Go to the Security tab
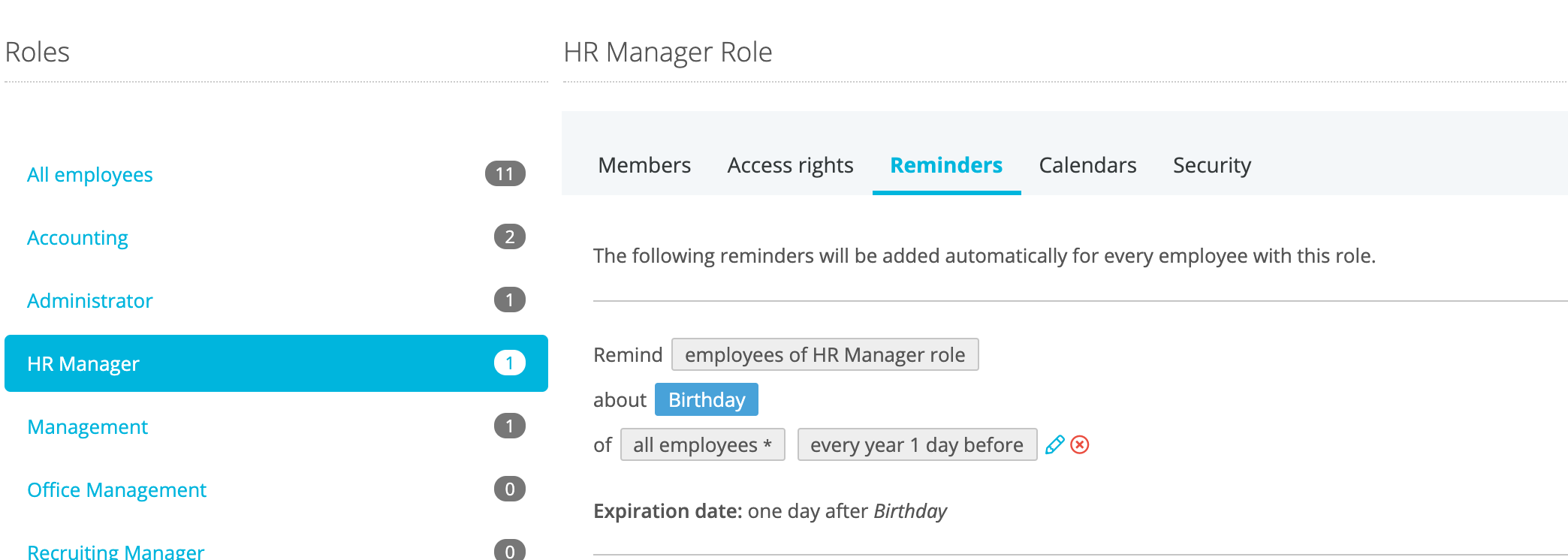This screenshot has height=560, width=1568. tap(1211, 165)
